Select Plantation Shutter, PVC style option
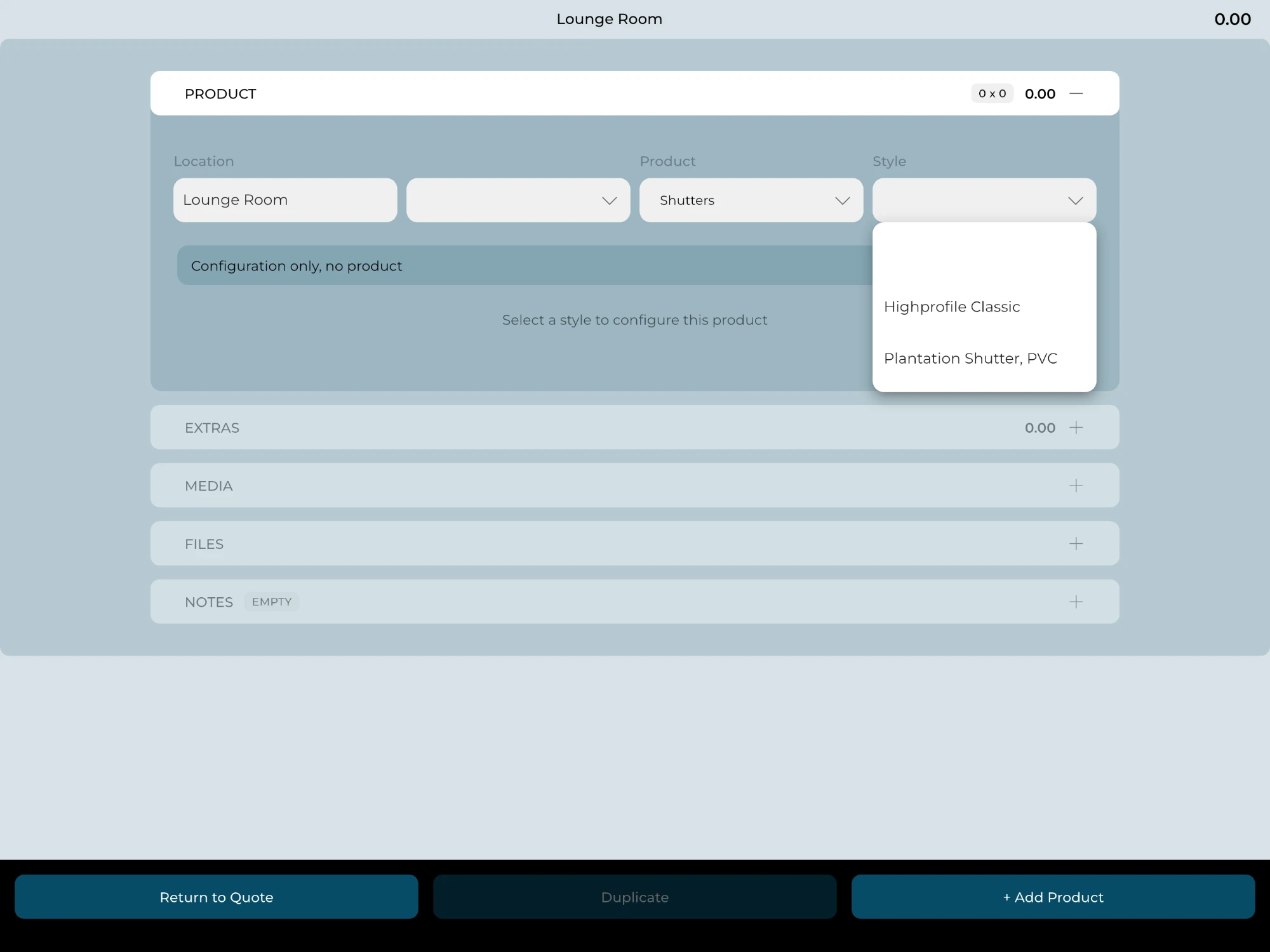Screen dimensions: 1270x952 click(x=984, y=359)
